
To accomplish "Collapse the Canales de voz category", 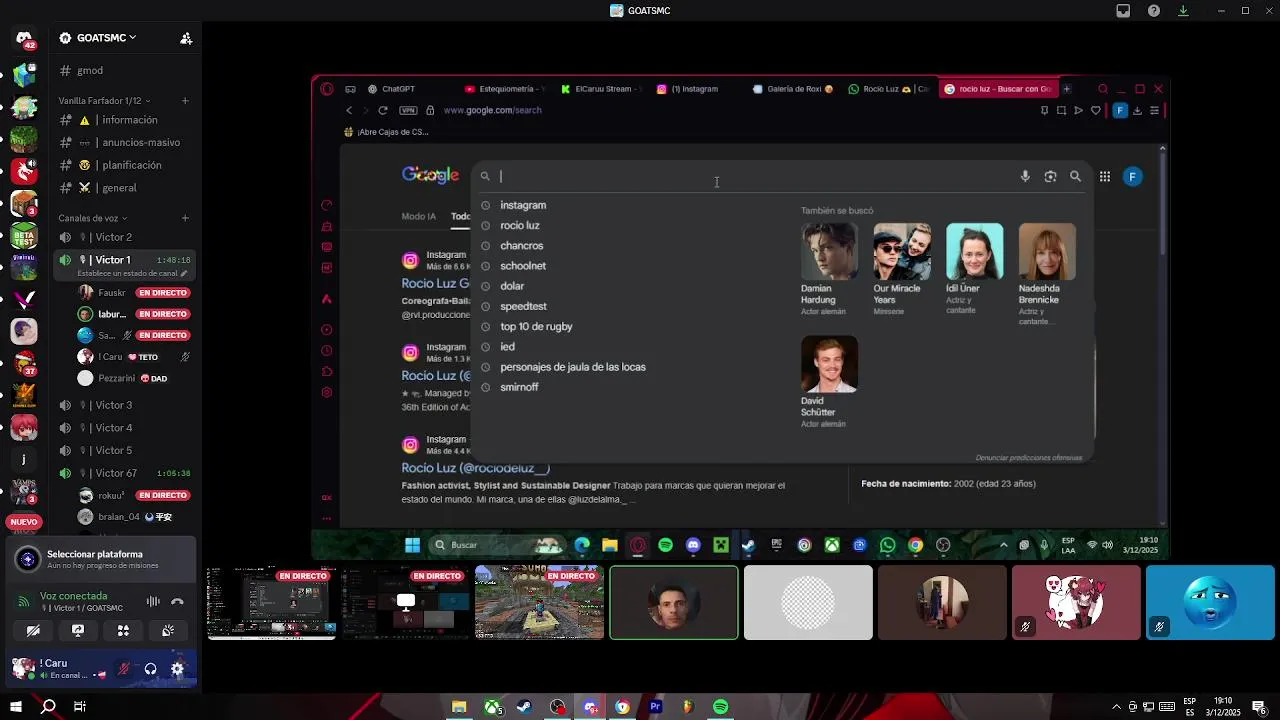I will coord(93,218).
